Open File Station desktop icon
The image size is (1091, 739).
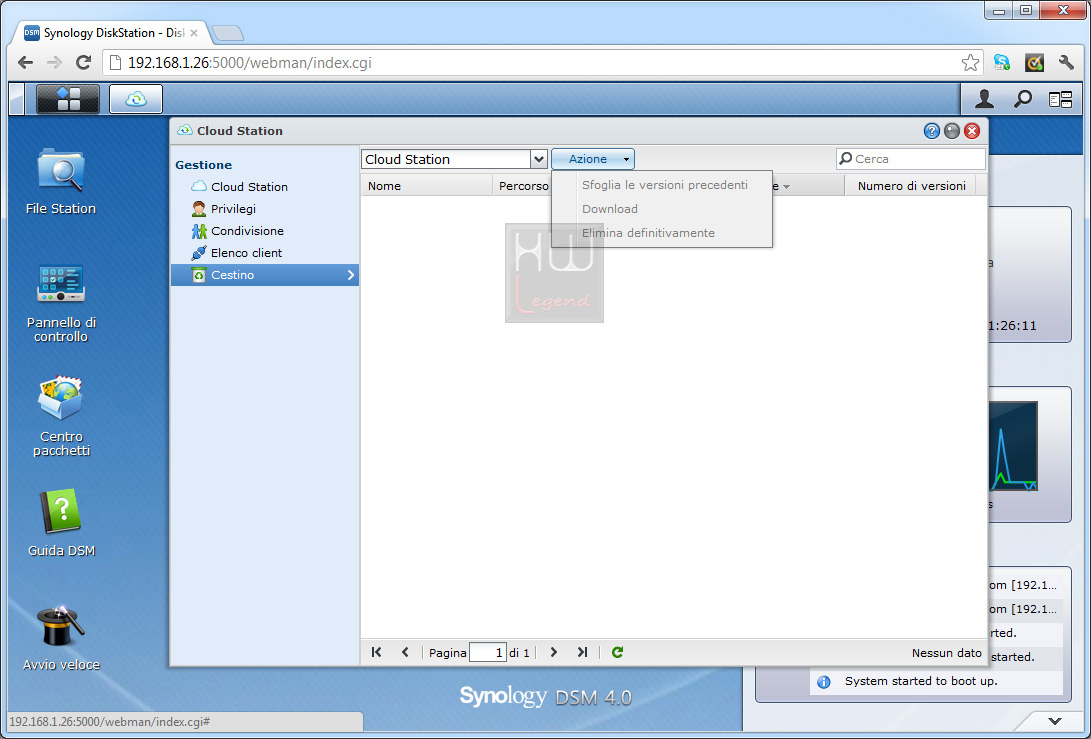(x=61, y=181)
